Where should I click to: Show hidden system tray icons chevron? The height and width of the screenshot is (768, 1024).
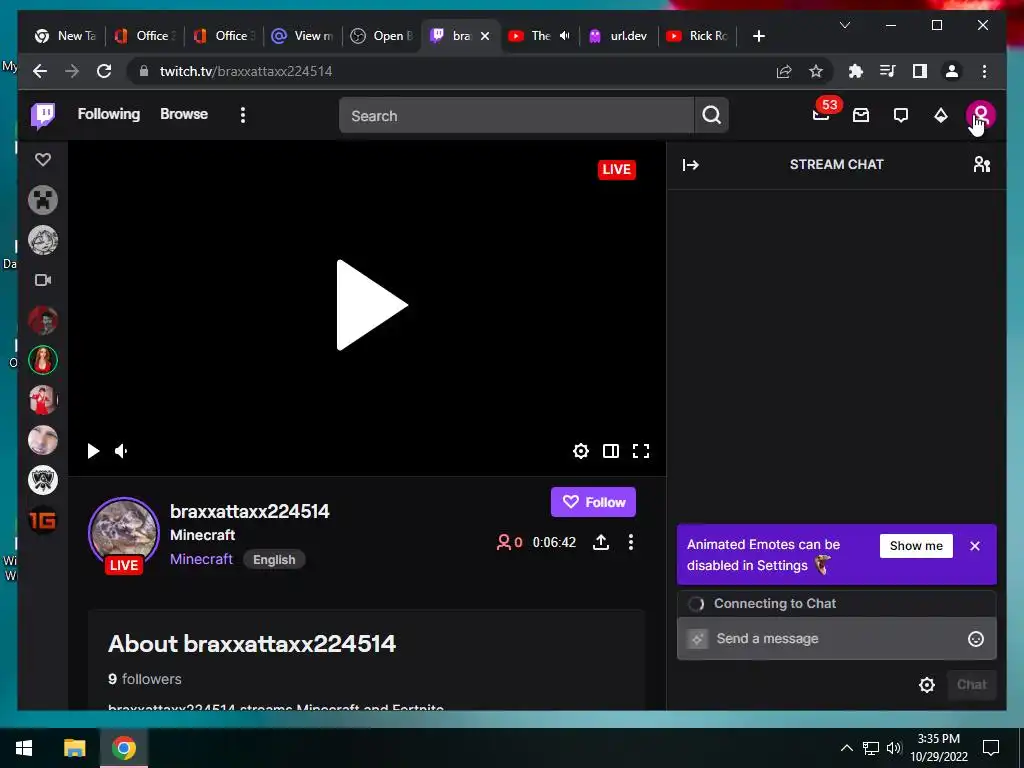tap(846, 748)
